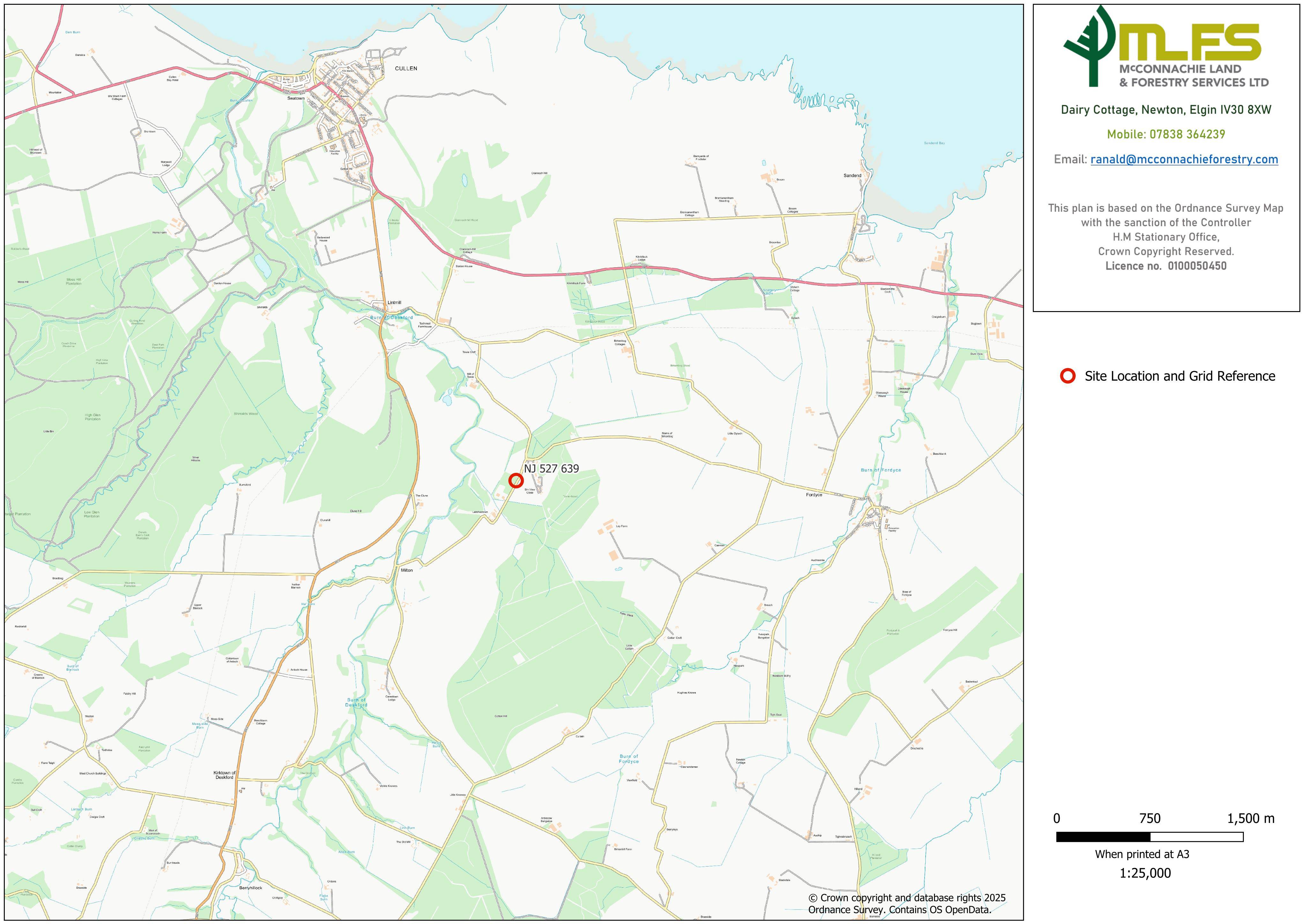
Task: Click the 'Milton' place label
Action: click(407, 570)
